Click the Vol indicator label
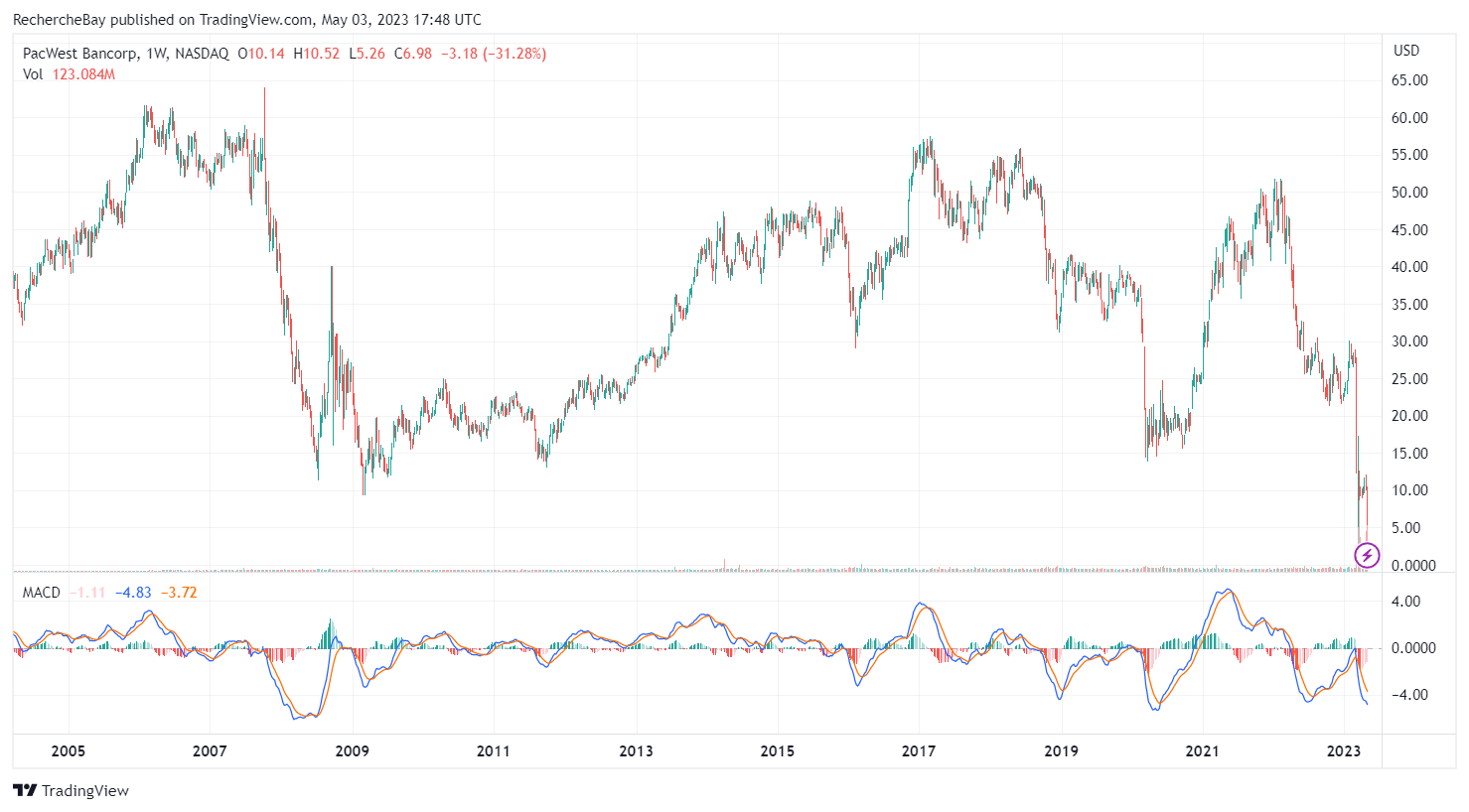 pos(33,74)
